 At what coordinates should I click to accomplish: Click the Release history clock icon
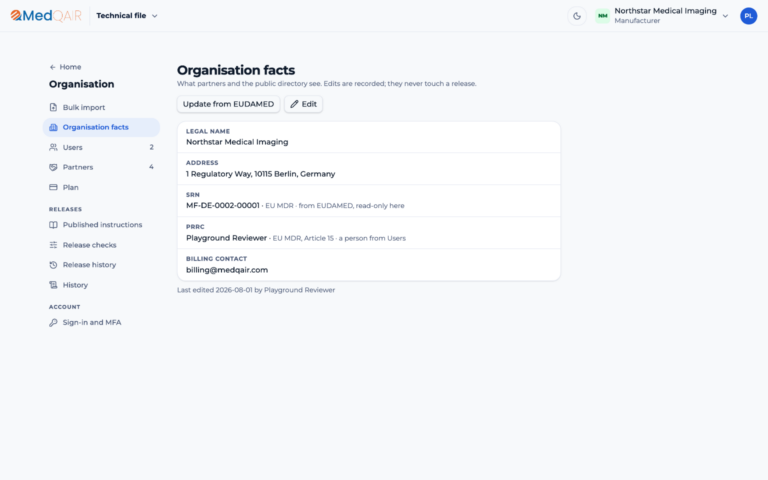tap(53, 265)
